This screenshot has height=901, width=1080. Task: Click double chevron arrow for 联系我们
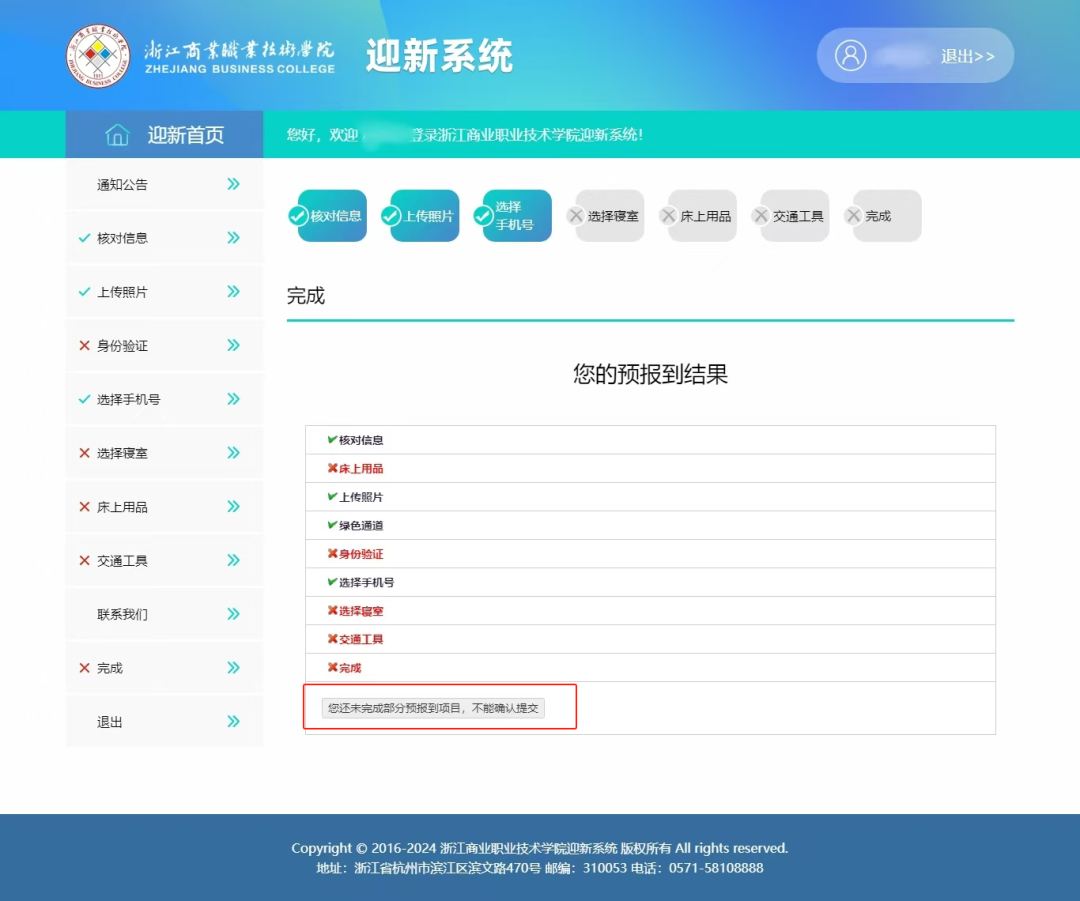coord(233,614)
